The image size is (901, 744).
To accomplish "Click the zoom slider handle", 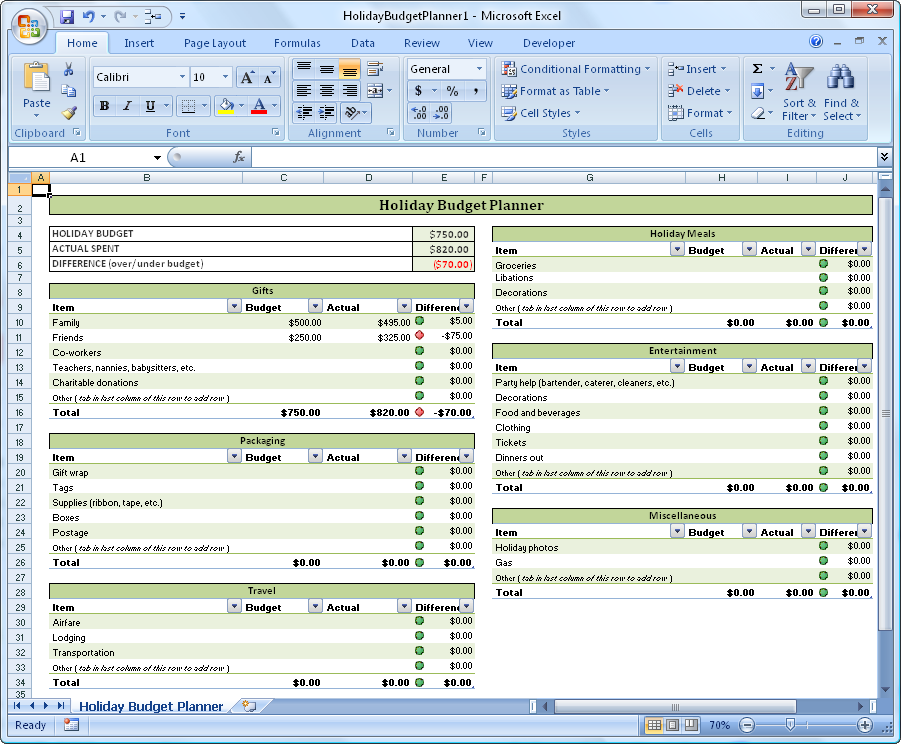I will click(x=790, y=725).
